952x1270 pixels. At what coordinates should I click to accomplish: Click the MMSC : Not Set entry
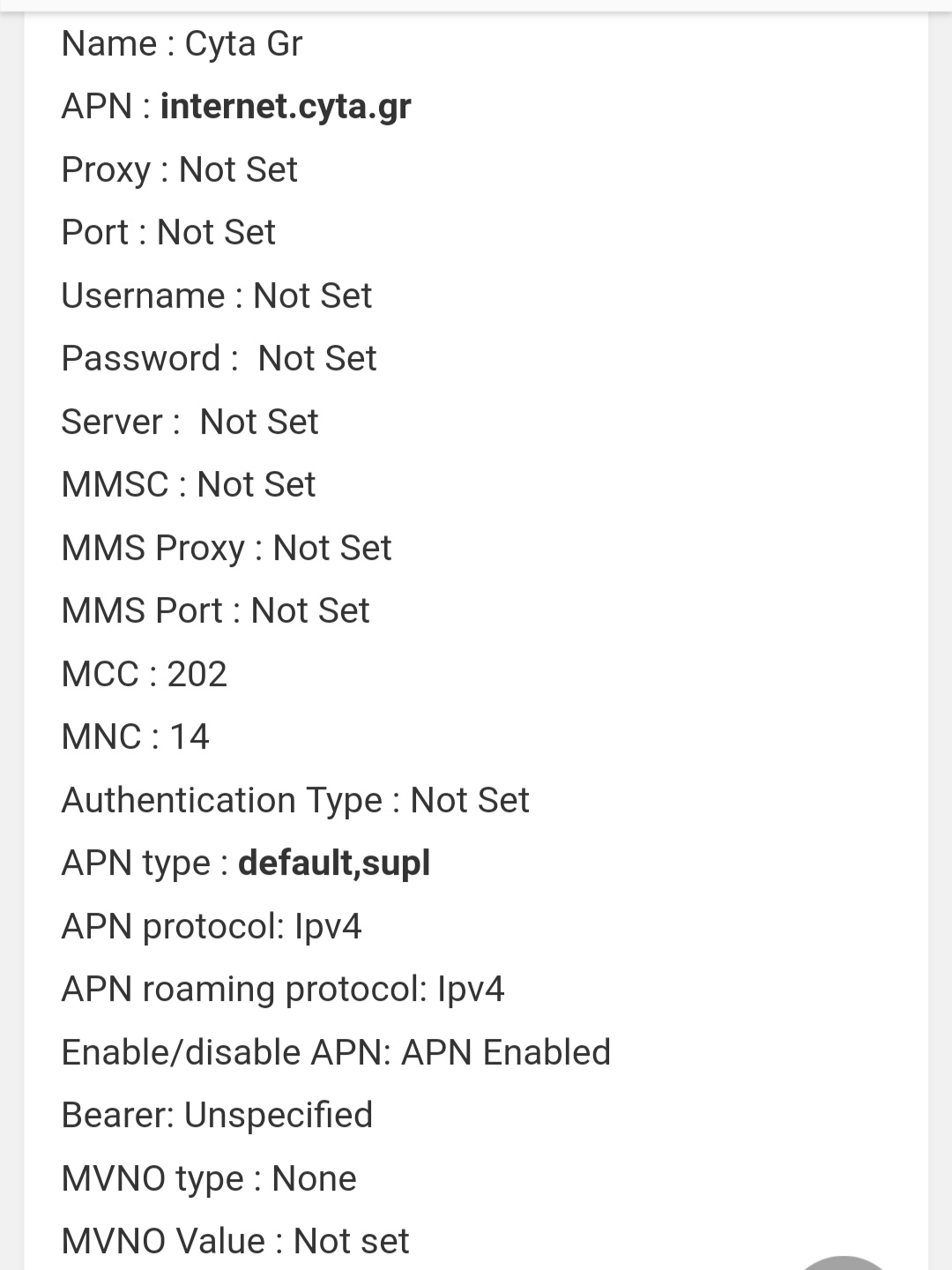point(188,485)
